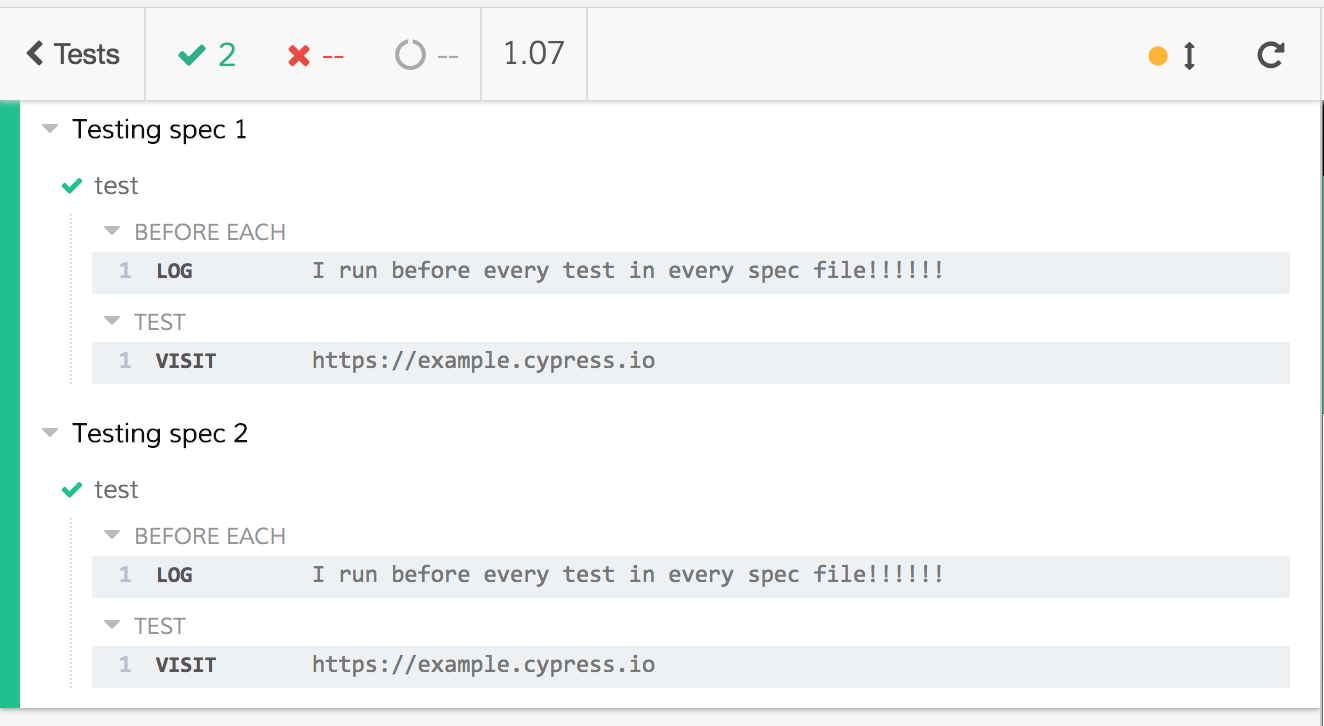The height and width of the screenshot is (726, 1324).
Task: Collapse the Testing spec 2 suite
Action: [x=48, y=432]
